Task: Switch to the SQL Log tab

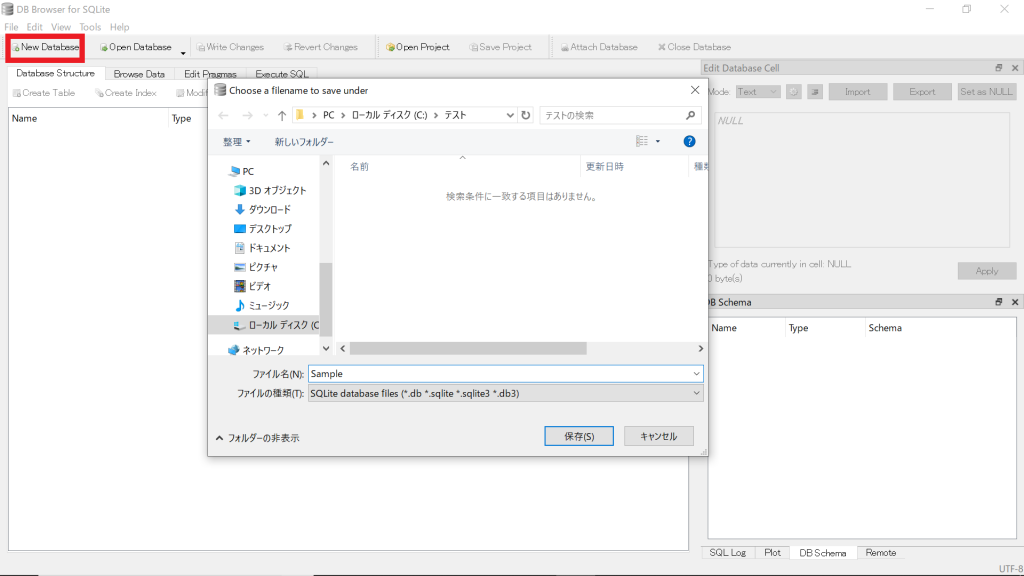Action: click(727, 553)
